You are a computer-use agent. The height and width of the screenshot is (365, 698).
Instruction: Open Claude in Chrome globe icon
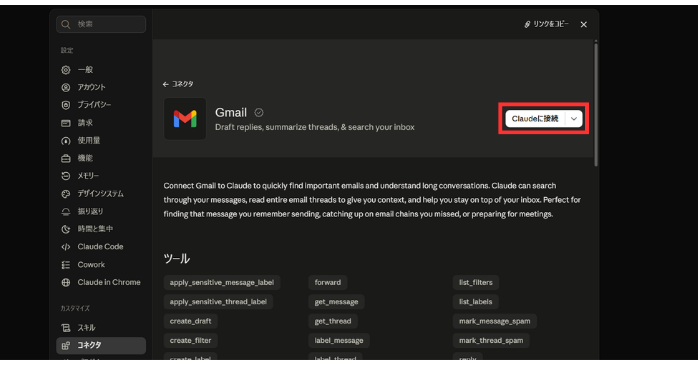point(66,282)
